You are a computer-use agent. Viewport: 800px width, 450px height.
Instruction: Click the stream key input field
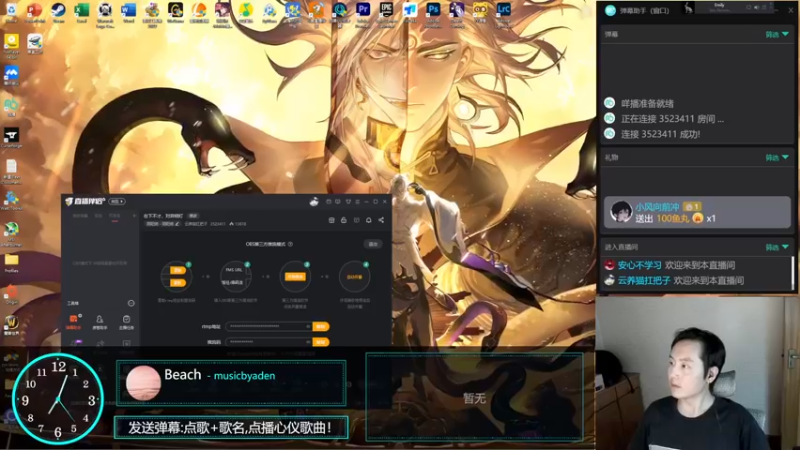click(269, 342)
